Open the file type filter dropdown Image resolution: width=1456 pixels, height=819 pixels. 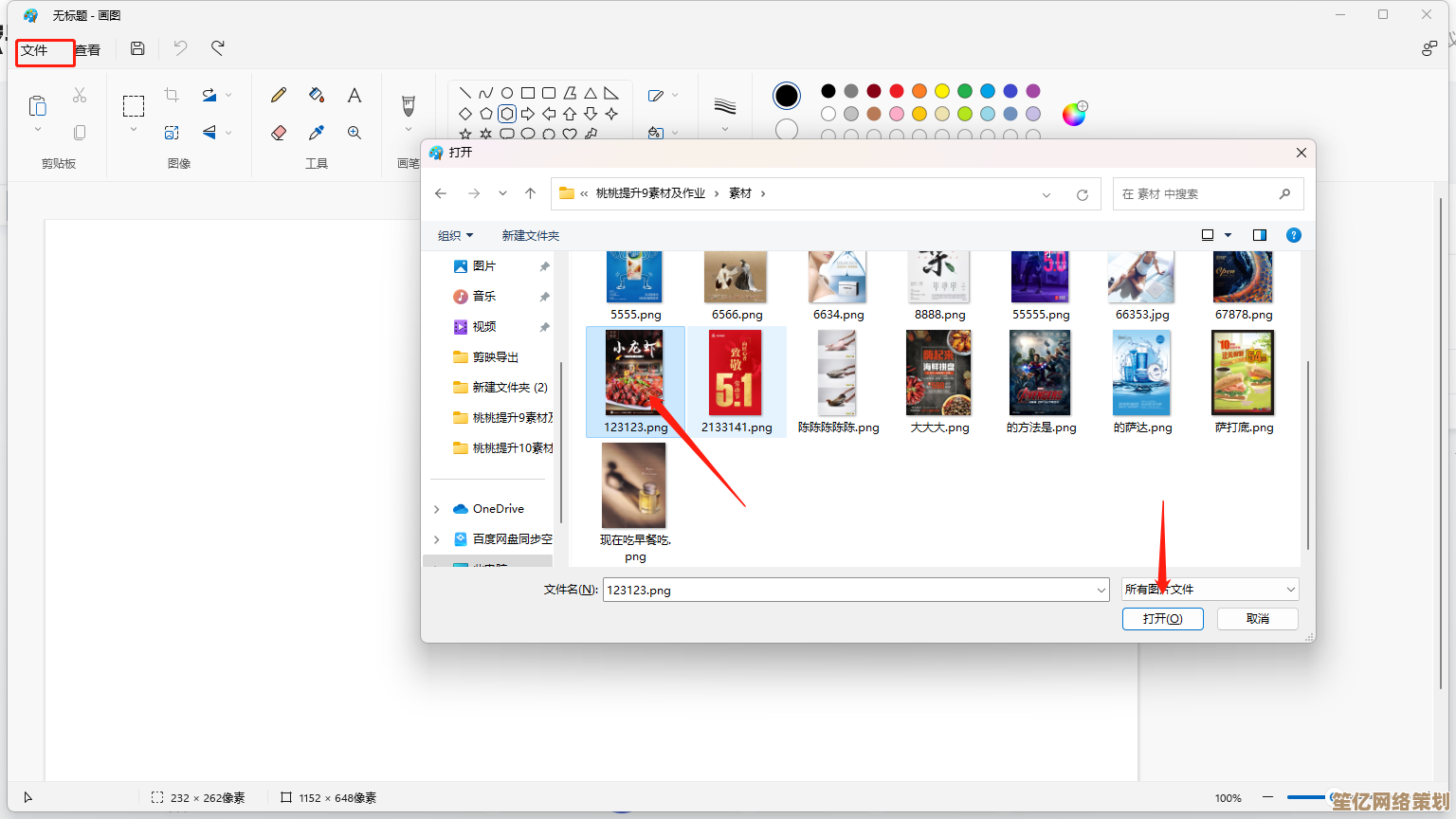[1210, 590]
